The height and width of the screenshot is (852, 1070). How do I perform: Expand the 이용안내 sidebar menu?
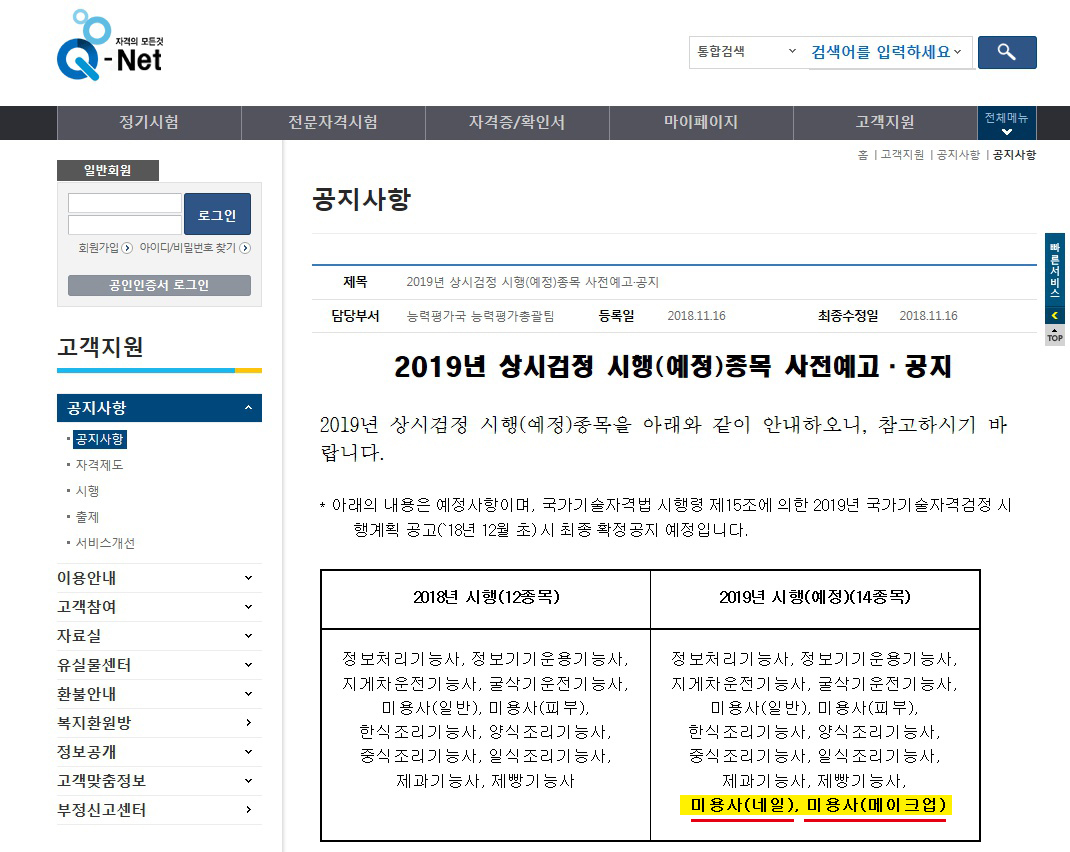pyautogui.click(x=248, y=578)
